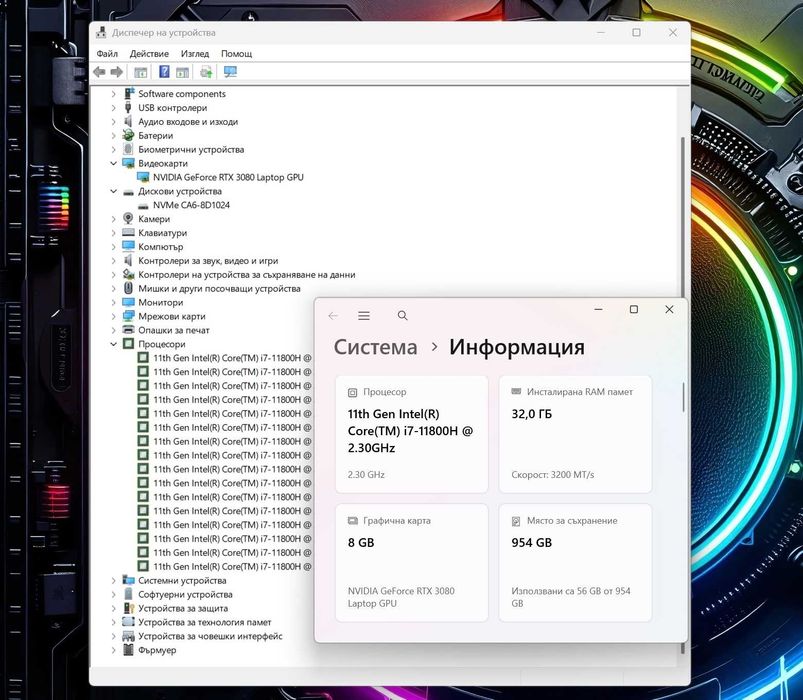
Task: Expand the Батерии node
Action: tap(114, 135)
